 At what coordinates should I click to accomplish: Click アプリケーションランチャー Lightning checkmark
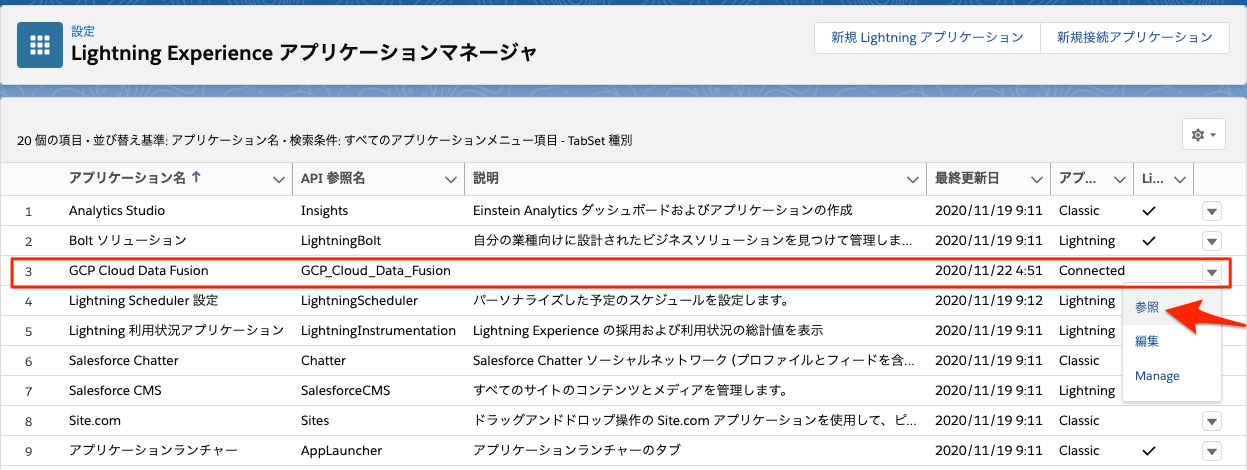pyautogui.click(x=1149, y=451)
